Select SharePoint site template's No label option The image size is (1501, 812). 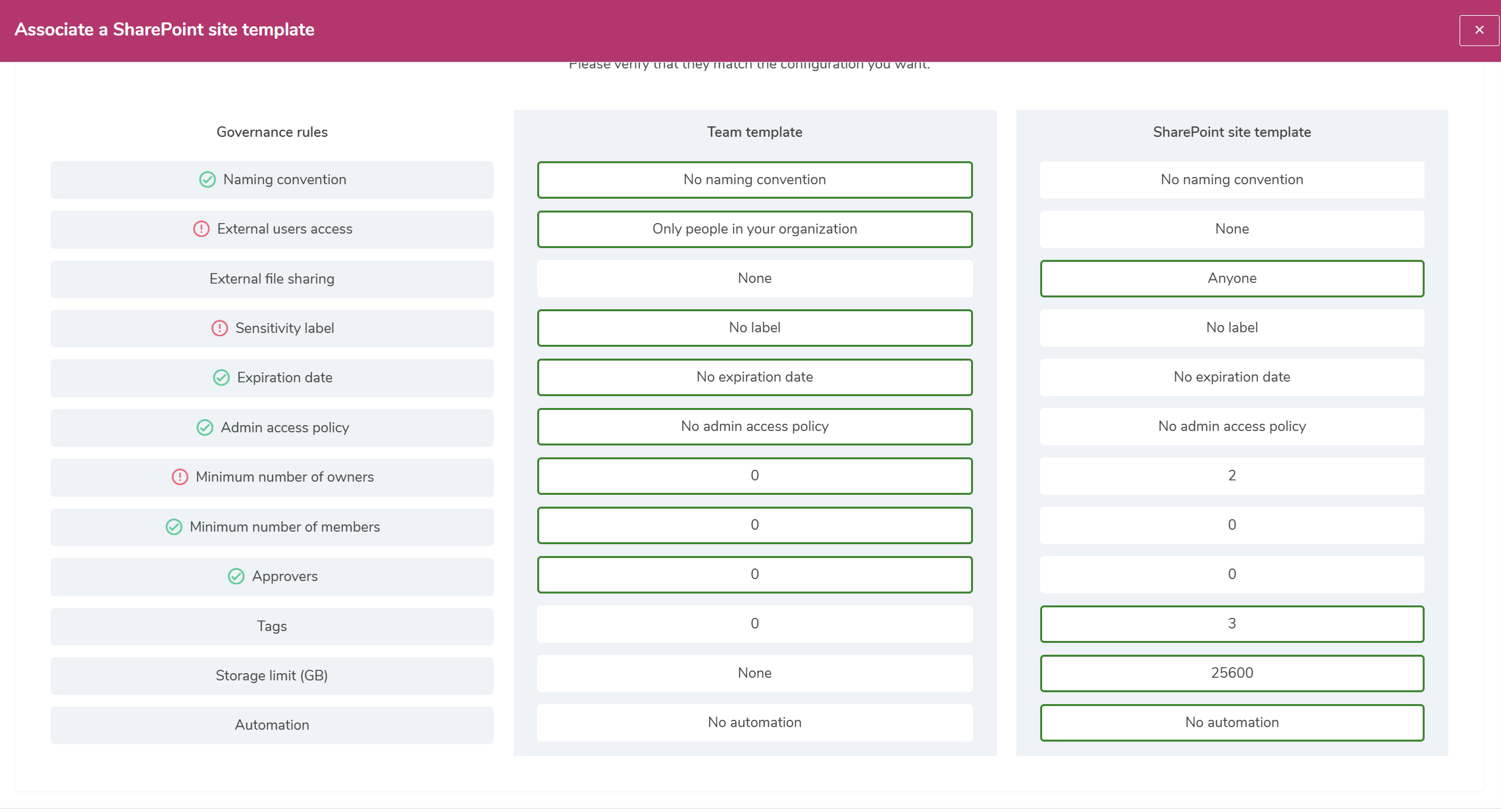[x=1232, y=328]
